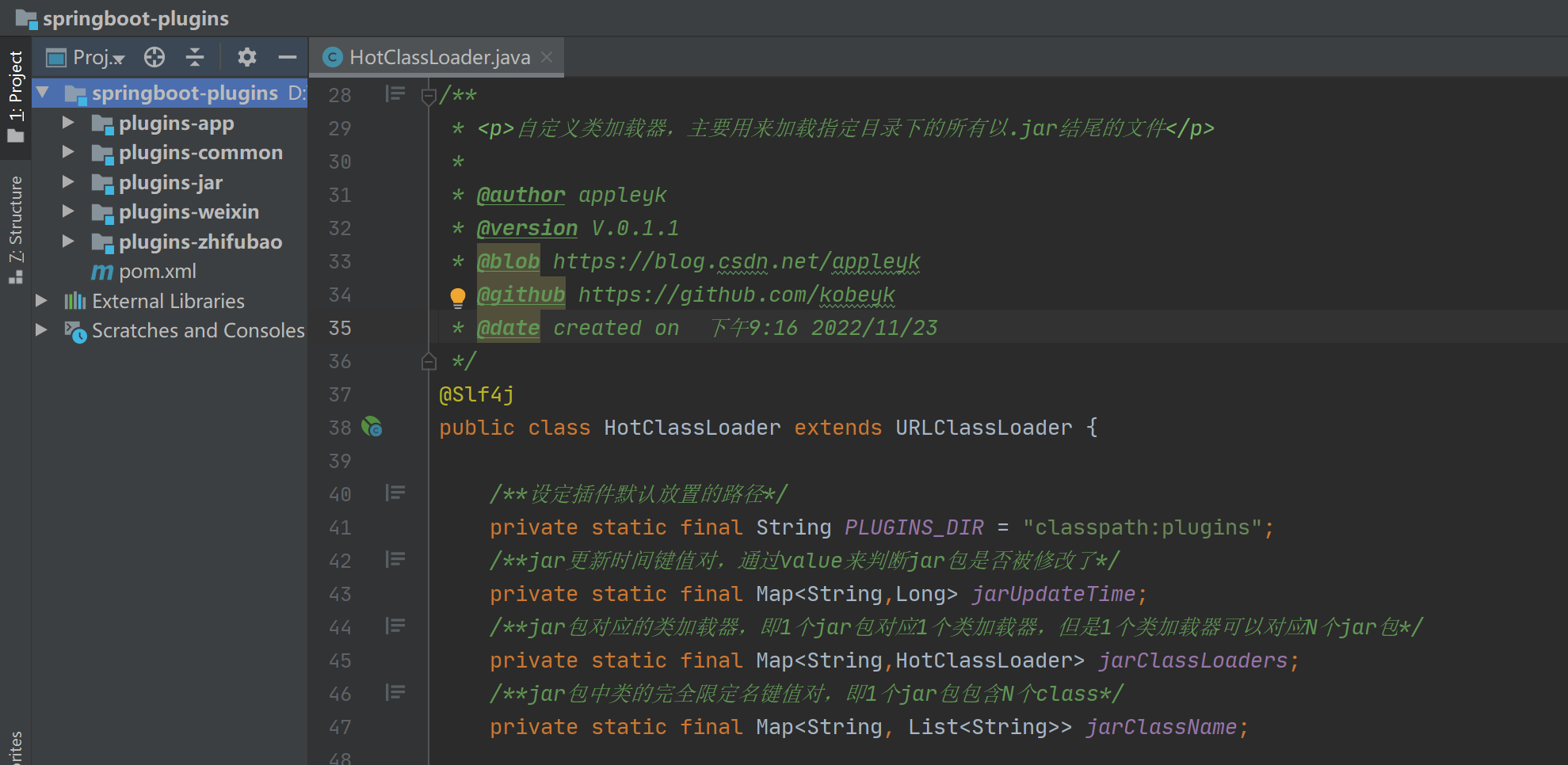
Task: Click the @version tag in Javadoc
Action: [527, 228]
